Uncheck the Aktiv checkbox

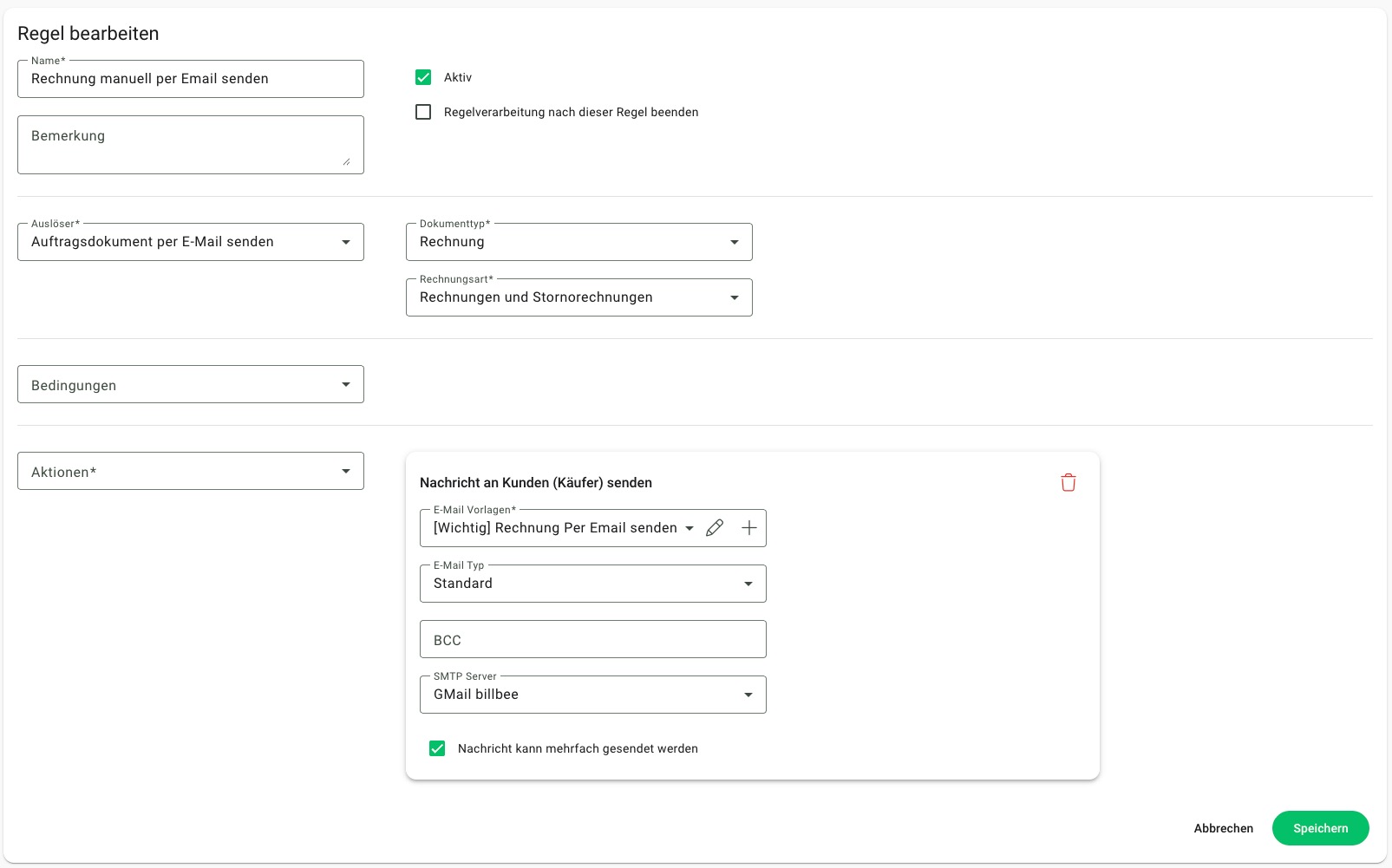click(x=423, y=77)
